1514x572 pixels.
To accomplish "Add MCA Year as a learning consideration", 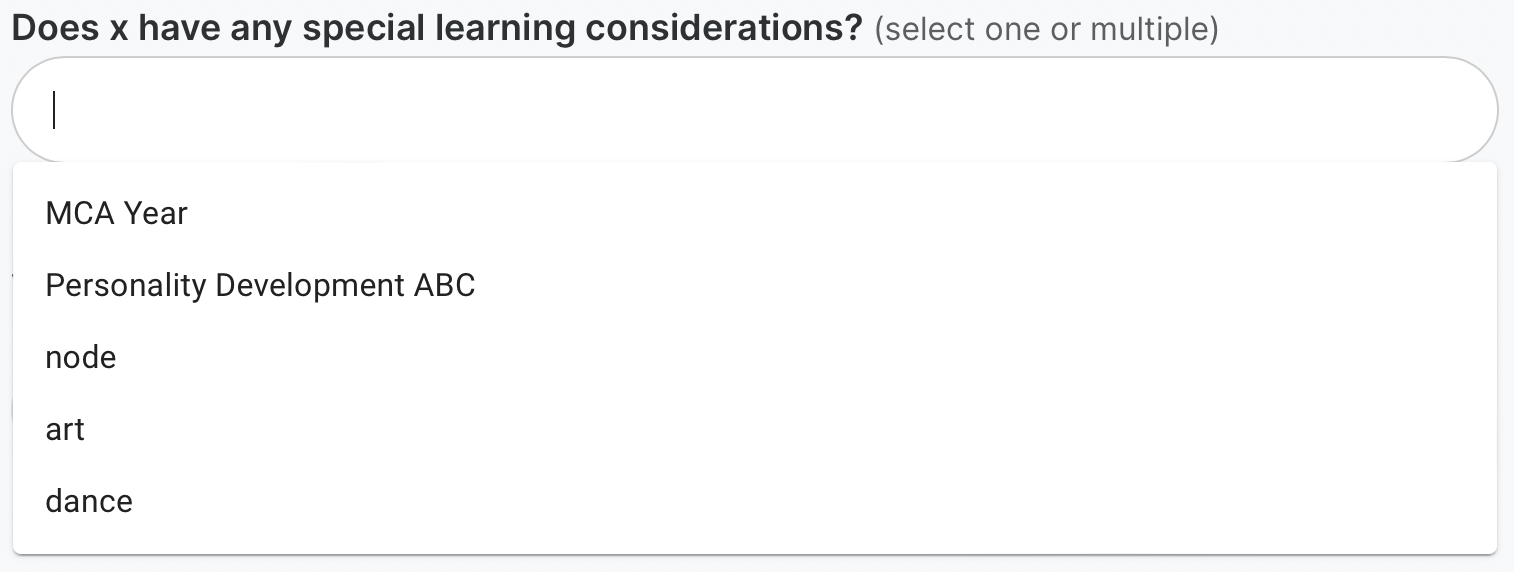I will click(117, 213).
